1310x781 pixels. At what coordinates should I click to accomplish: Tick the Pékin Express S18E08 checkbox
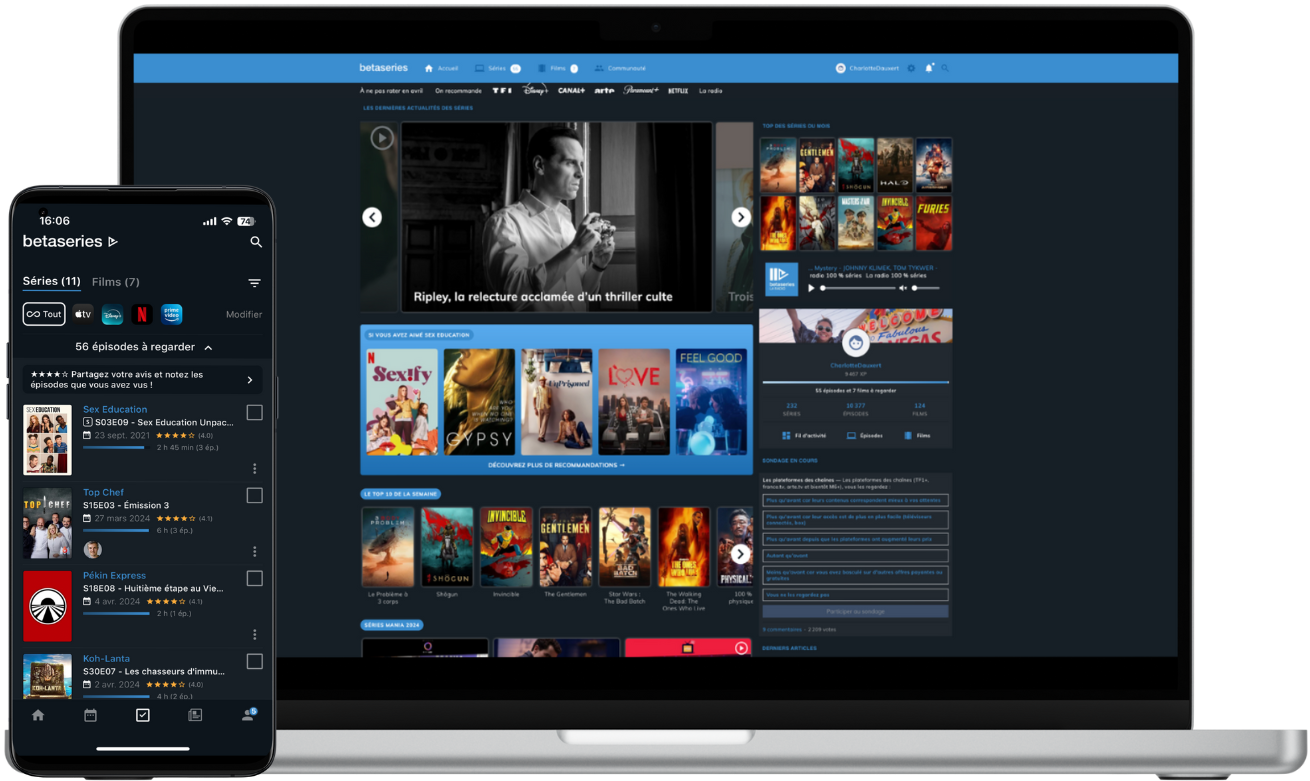(254, 579)
